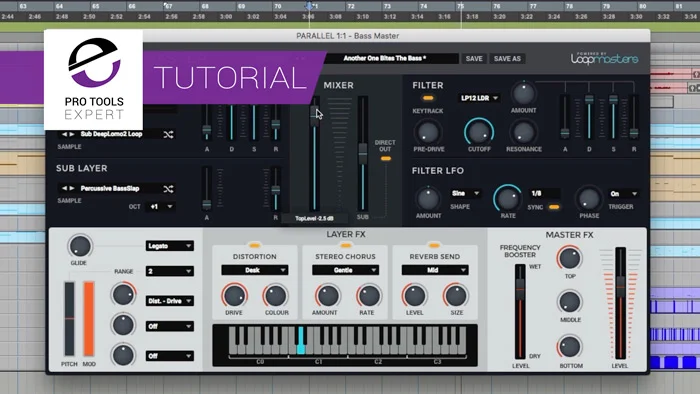This screenshot has height=394, width=700.
Task: Click bar 72 in Pro Tools timeline ruler
Action: [x=351, y=6]
